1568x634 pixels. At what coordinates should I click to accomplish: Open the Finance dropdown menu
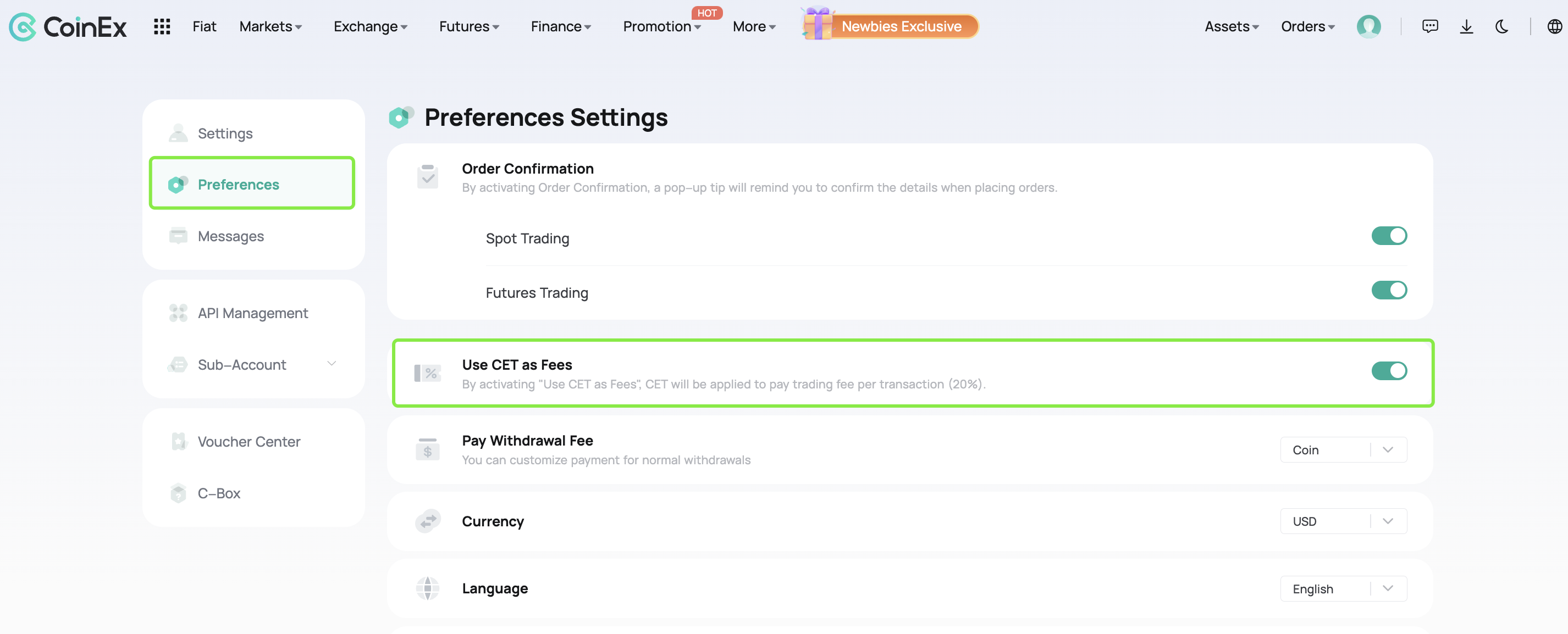point(561,27)
